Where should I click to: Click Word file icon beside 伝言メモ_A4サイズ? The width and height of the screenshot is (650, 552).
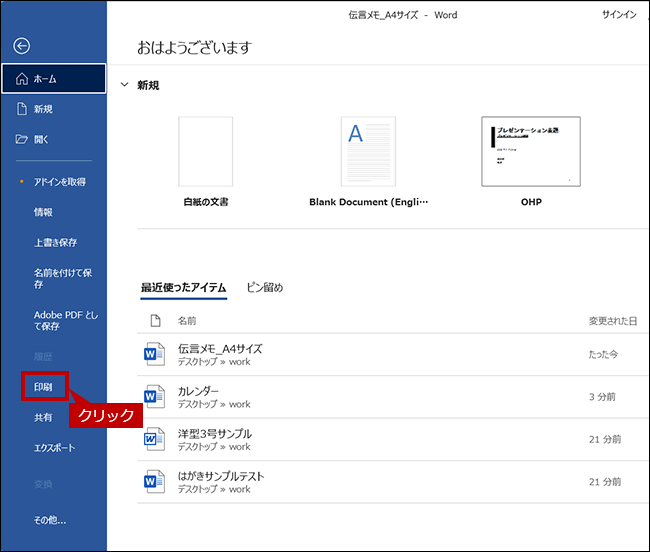point(154,354)
